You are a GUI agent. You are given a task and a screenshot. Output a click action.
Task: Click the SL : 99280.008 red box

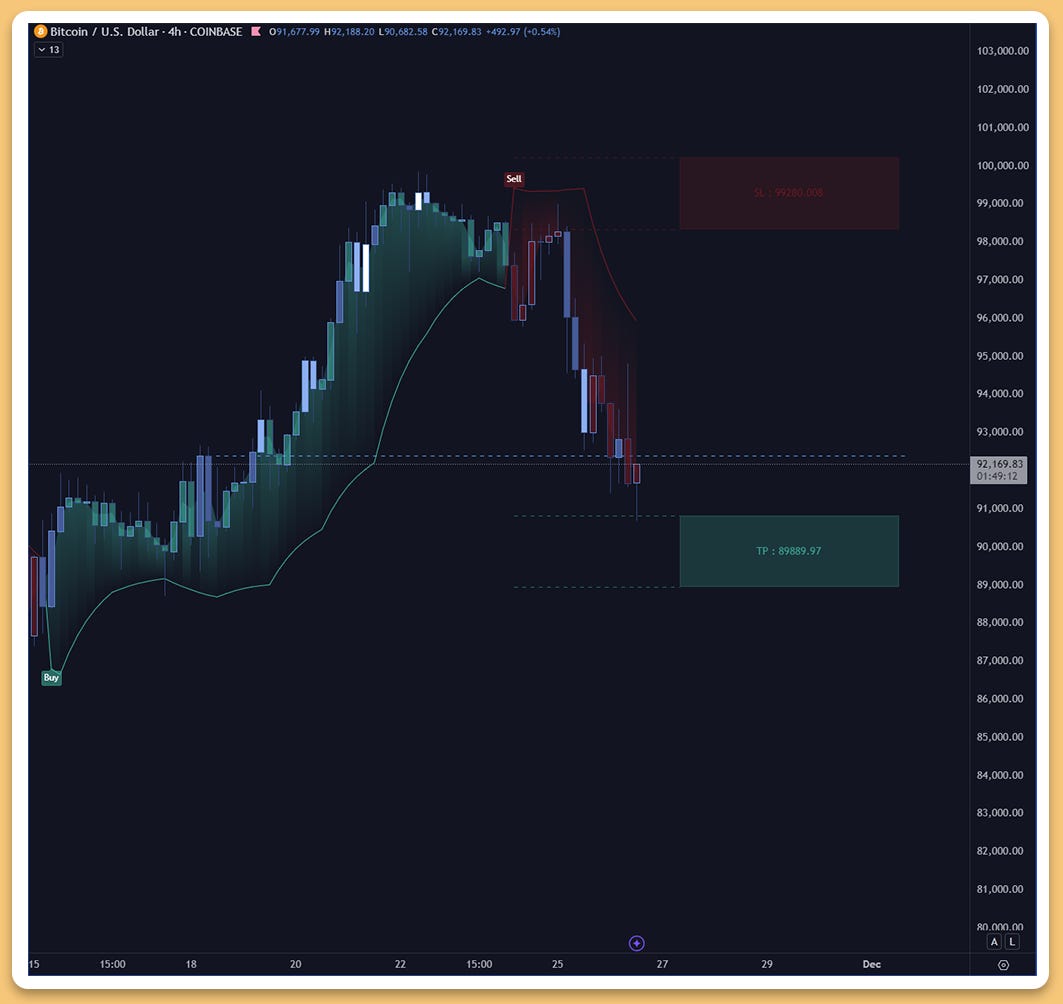point(788,193)
